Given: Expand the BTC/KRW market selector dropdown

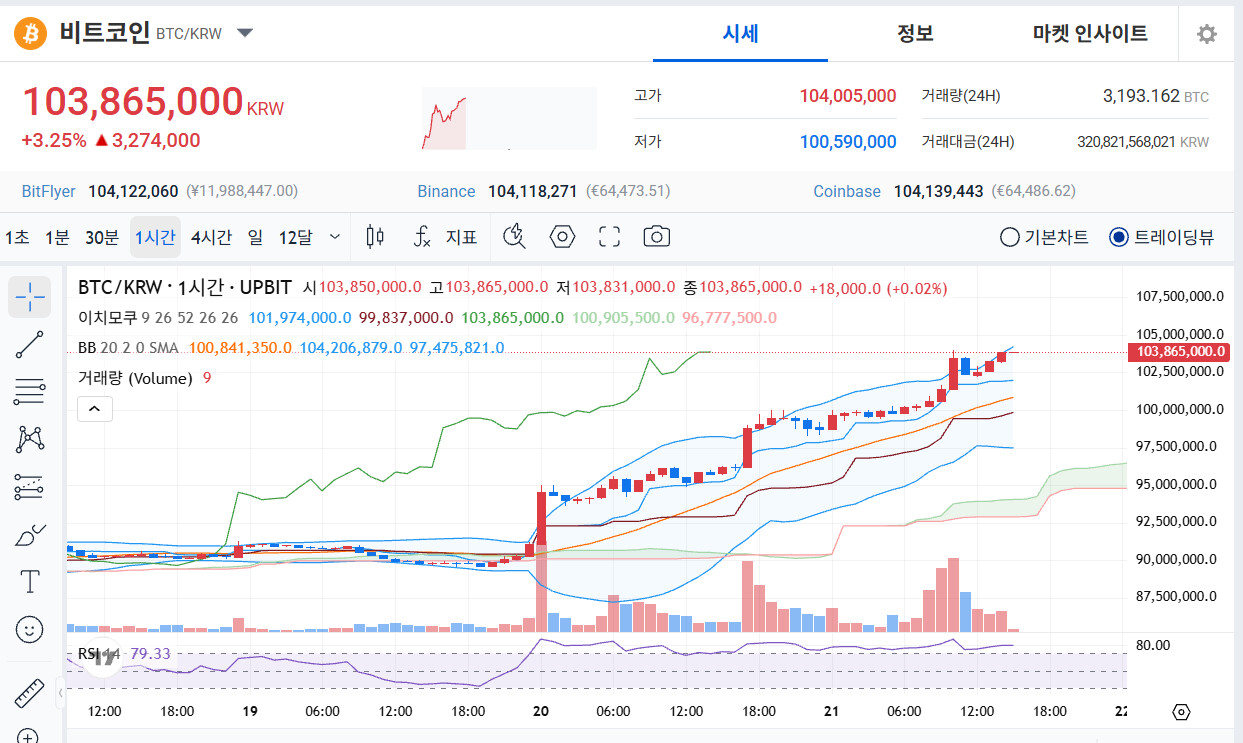Looking at the screenshot, I should point(245,33).
